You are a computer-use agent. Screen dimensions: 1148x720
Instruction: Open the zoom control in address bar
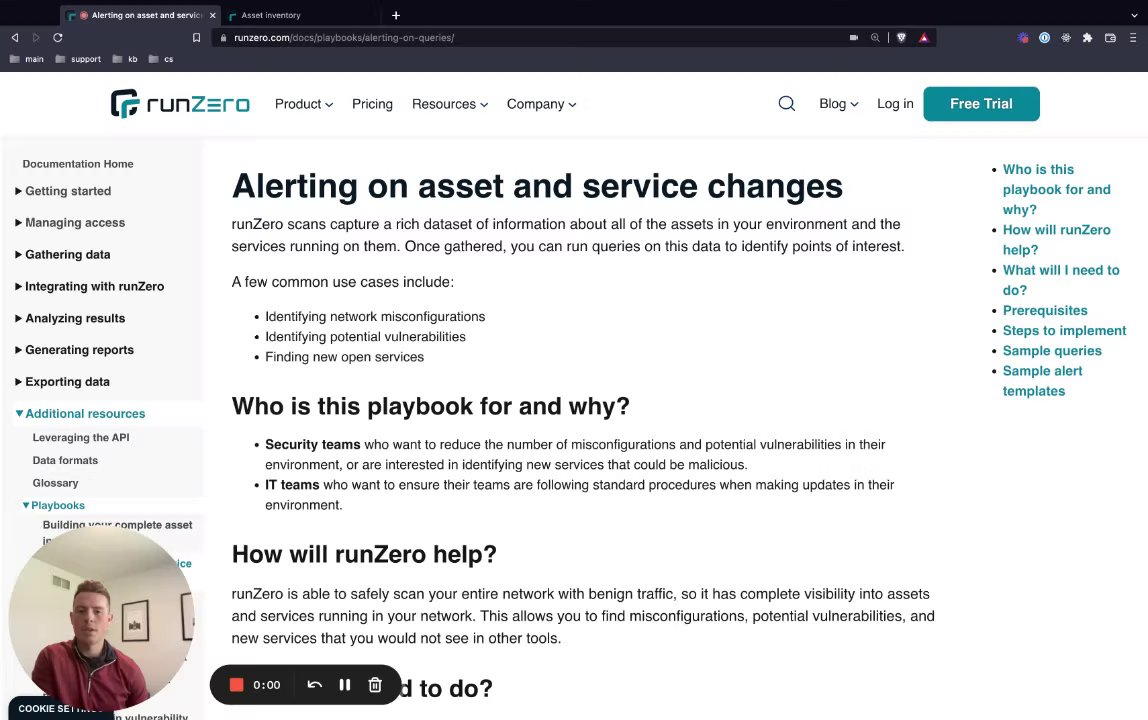tap(875, 37)
